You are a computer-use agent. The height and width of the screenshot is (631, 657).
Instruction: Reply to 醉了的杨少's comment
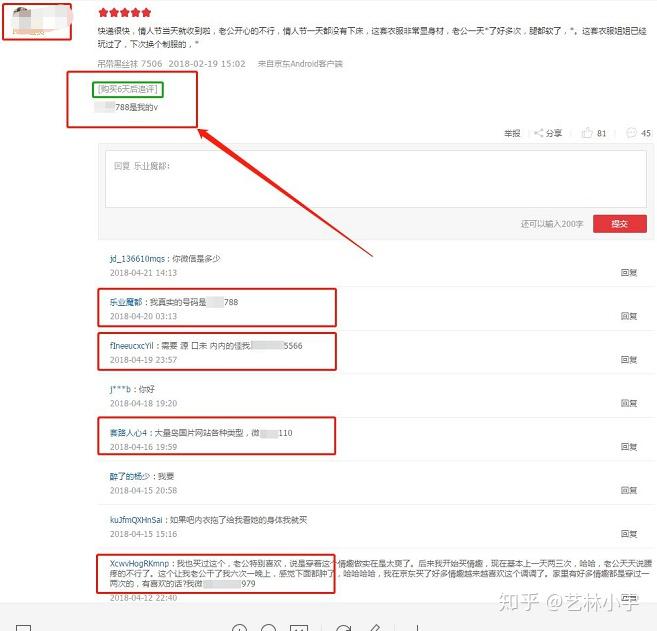click(x=629, y=490)
